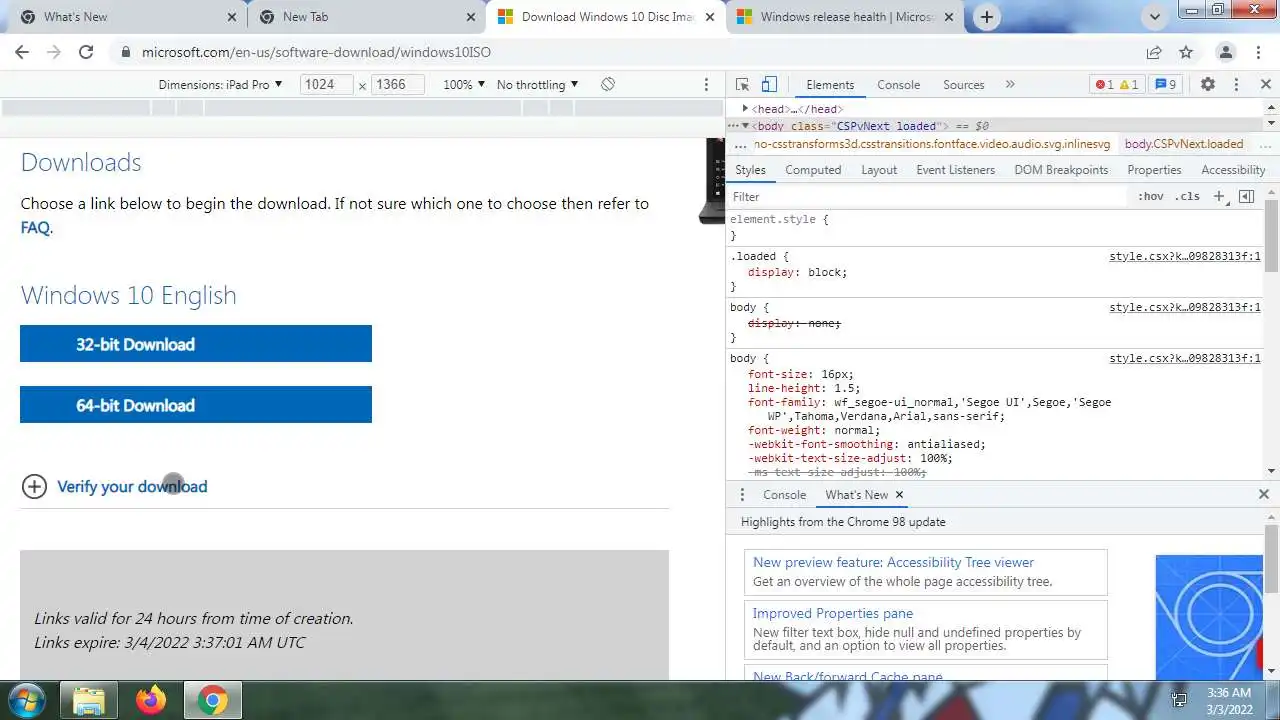Toggle element state with :hov
Screen dimensions: 1280x720
pos(1151,197)
